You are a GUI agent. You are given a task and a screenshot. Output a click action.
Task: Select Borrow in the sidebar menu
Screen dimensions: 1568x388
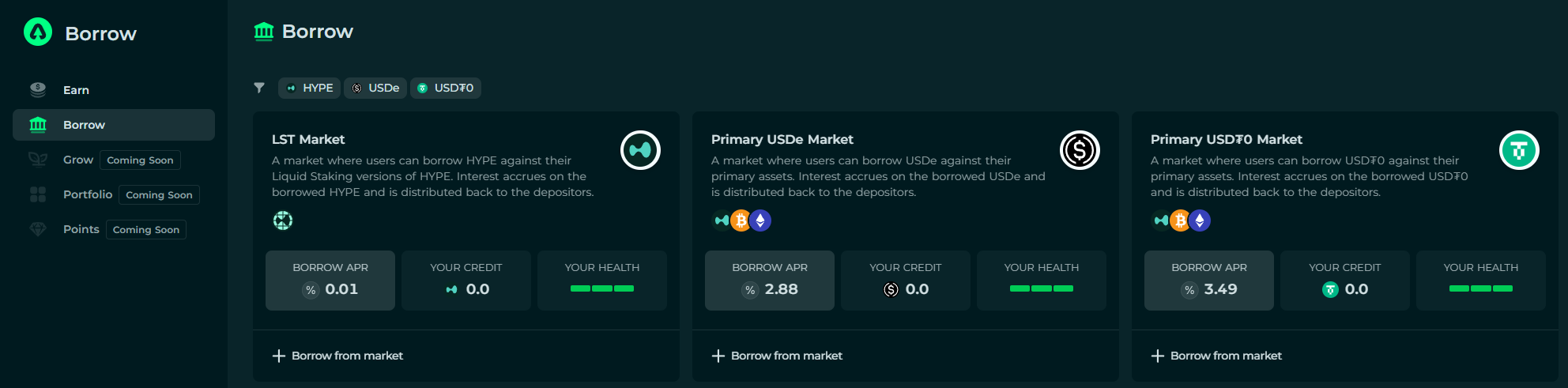click(x=84, y=125)
